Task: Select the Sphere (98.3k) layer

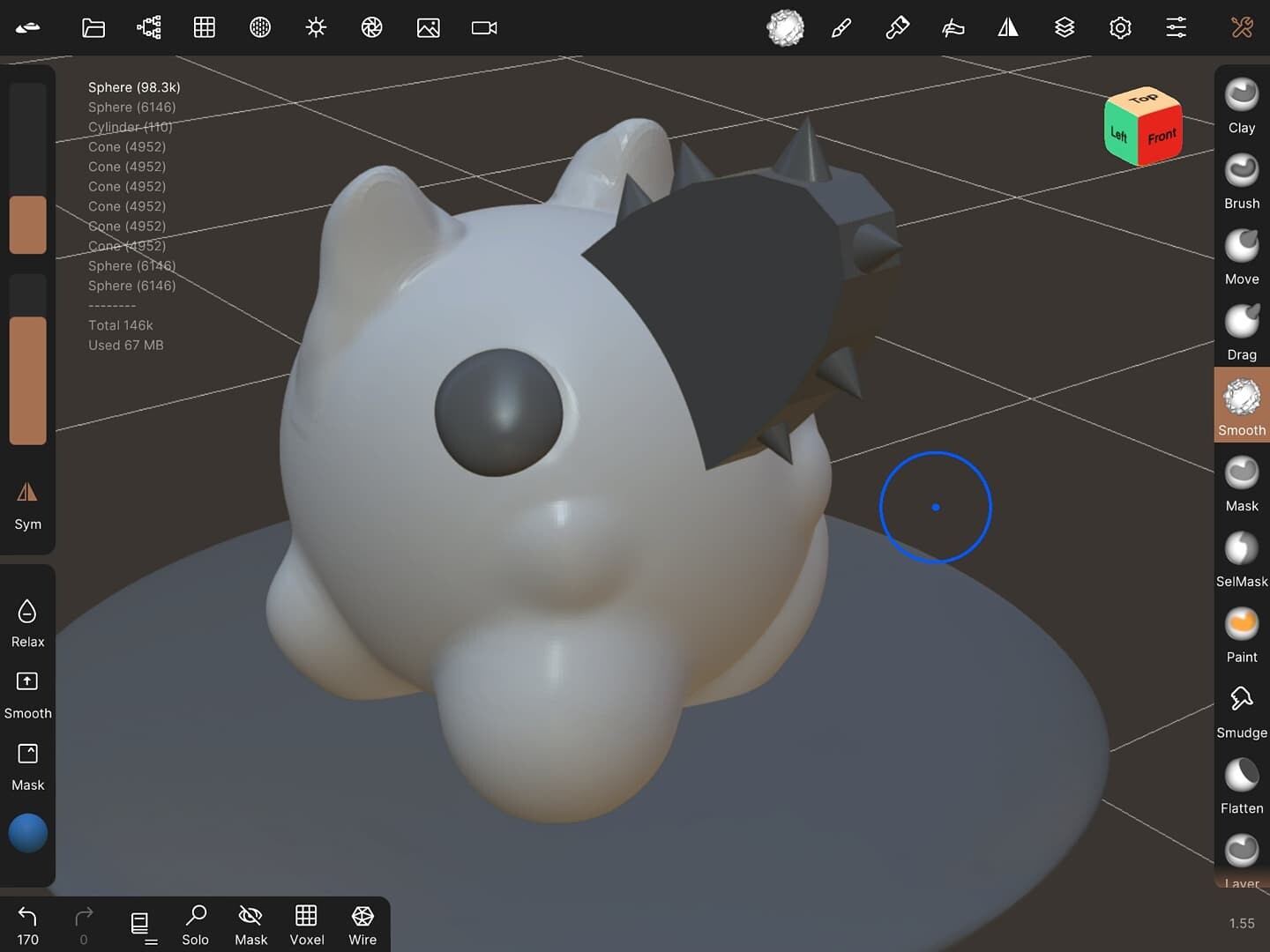Action: 133,87
